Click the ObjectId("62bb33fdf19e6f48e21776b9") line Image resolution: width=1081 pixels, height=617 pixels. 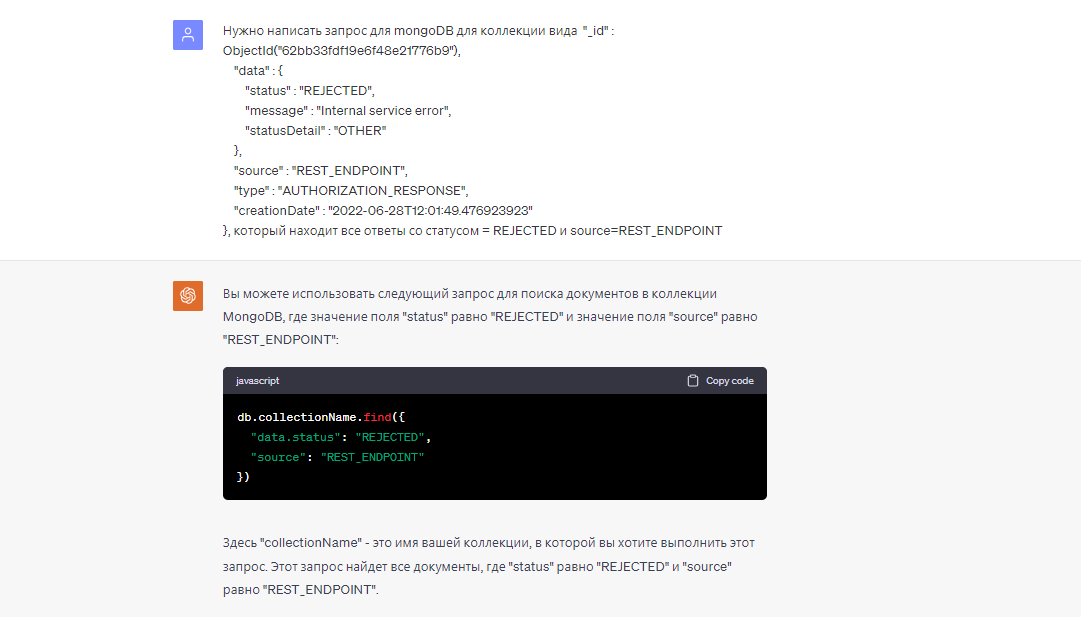pyautogui.click(x=342, y=50)
